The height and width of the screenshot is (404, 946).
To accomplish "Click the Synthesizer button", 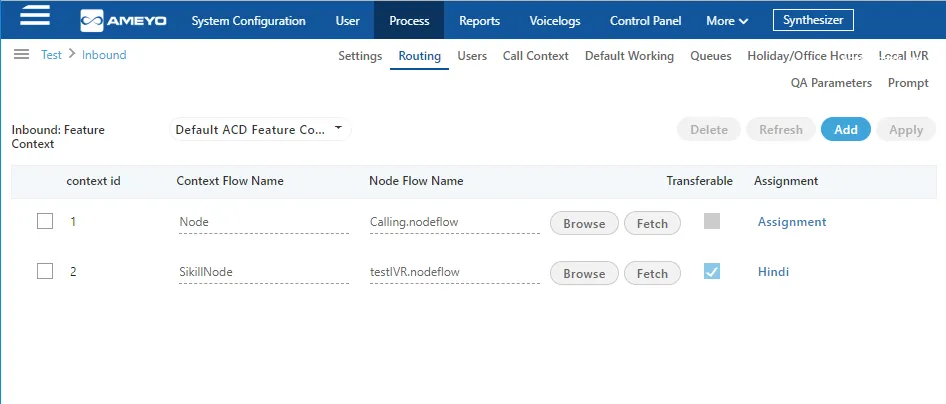I will click(813, 20).
